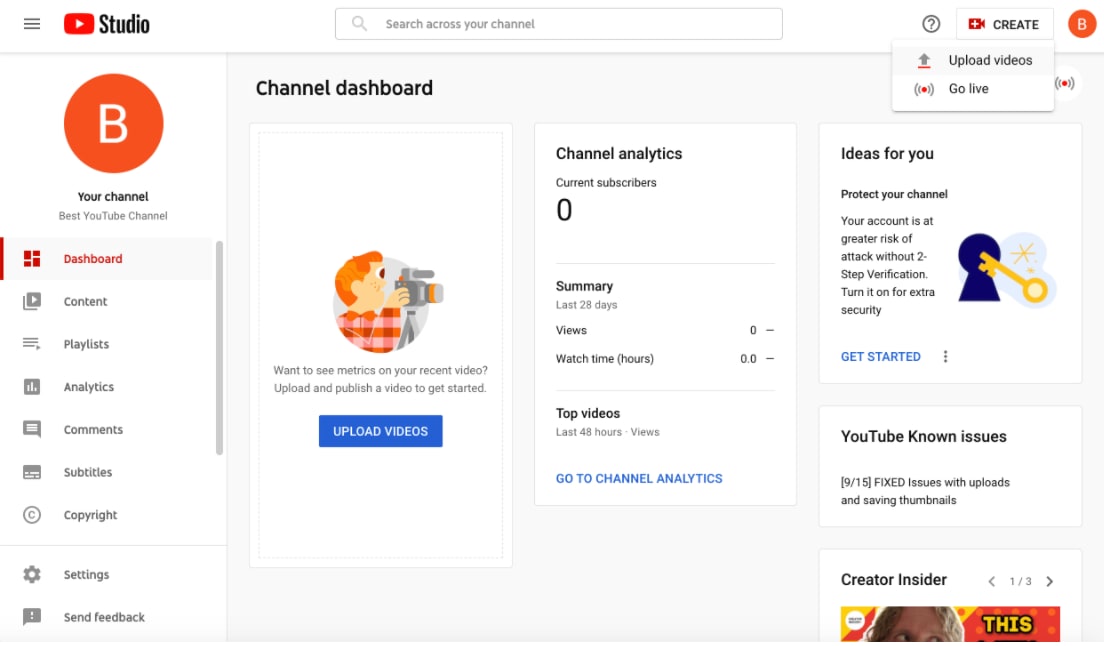Click 'Best YouTube Channel' name text
Screen dimensions: 1104x646
pyautogui.click(x=113, y=216)
